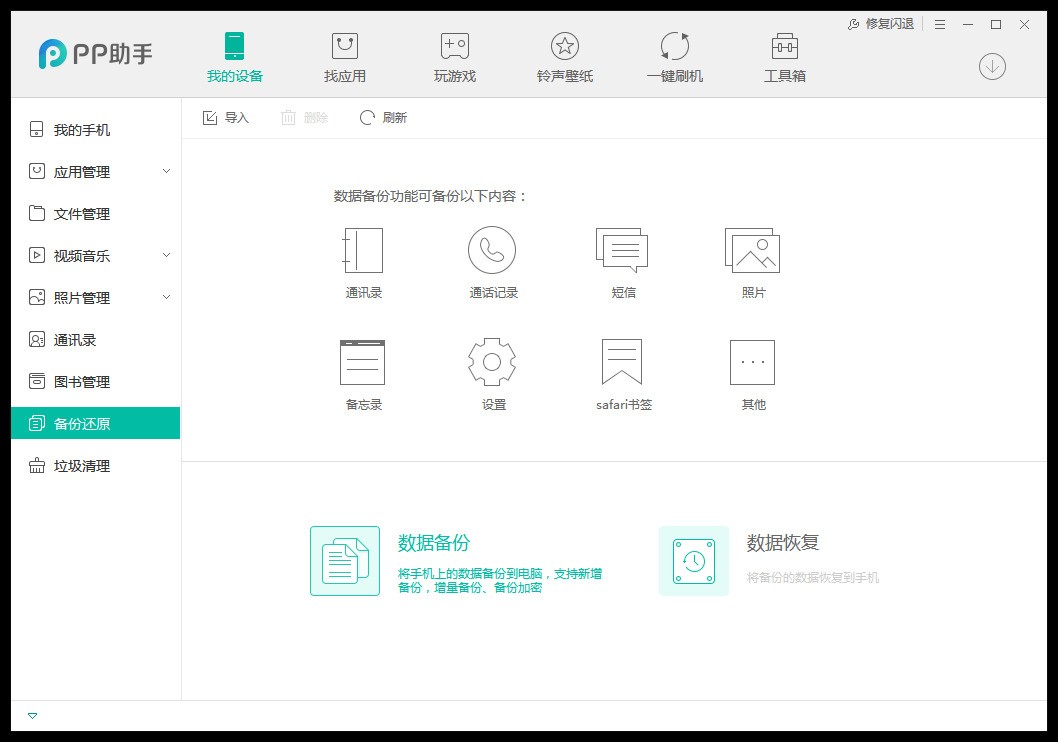Expand the 照片管理 sidebar chevron
The height and width of the screenshot is (742, 1058).
(167, 297)
